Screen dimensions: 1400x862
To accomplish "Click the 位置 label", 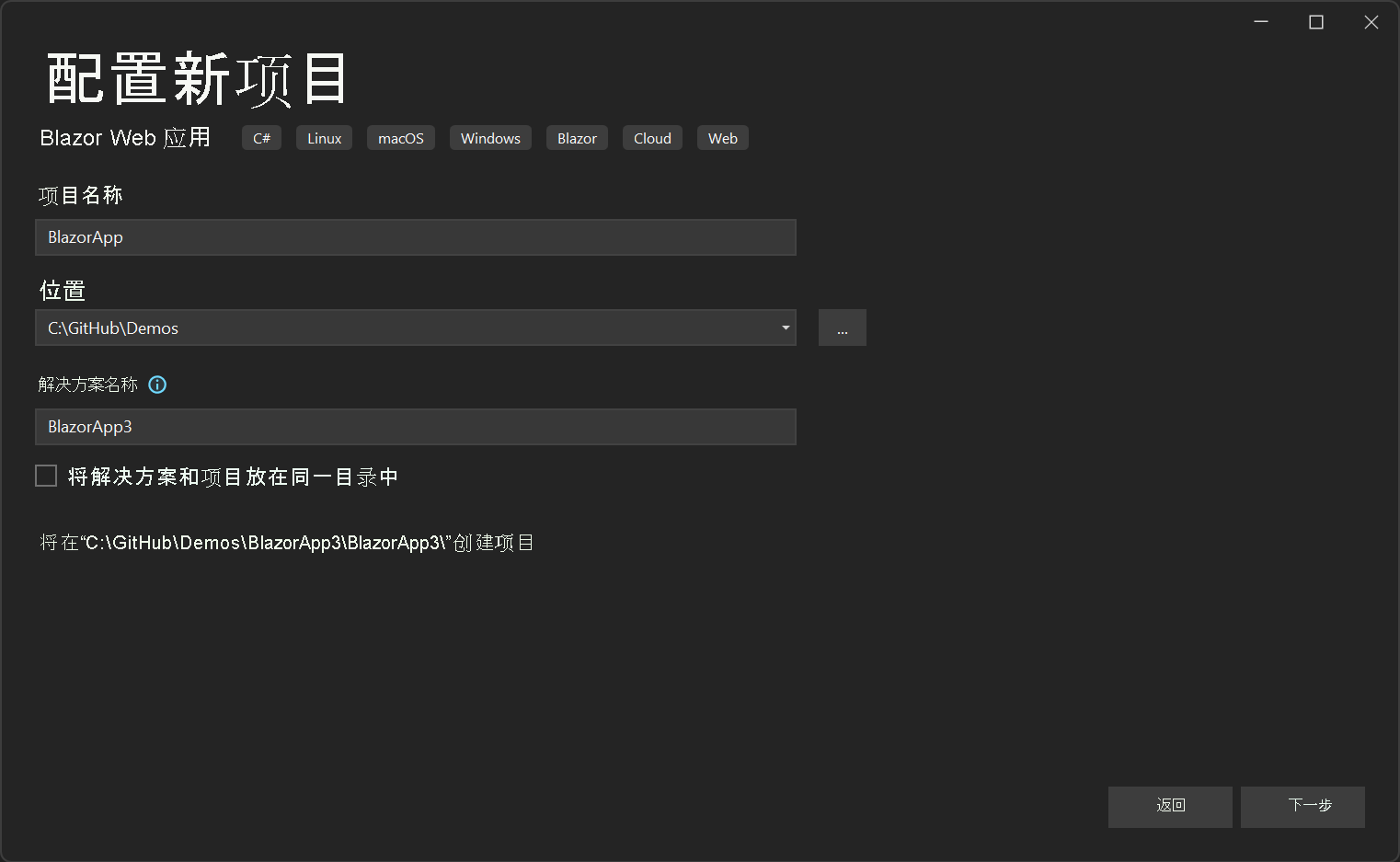I will (x=63, y=291).
